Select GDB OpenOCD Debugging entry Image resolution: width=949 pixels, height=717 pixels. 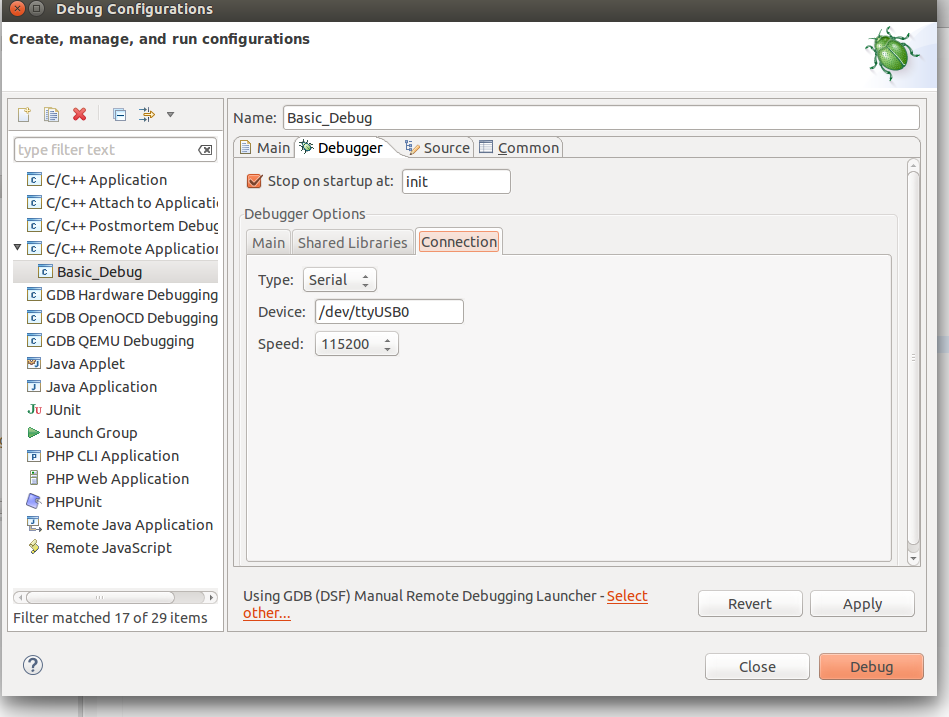pyautogui.click(x=132, y=318)
